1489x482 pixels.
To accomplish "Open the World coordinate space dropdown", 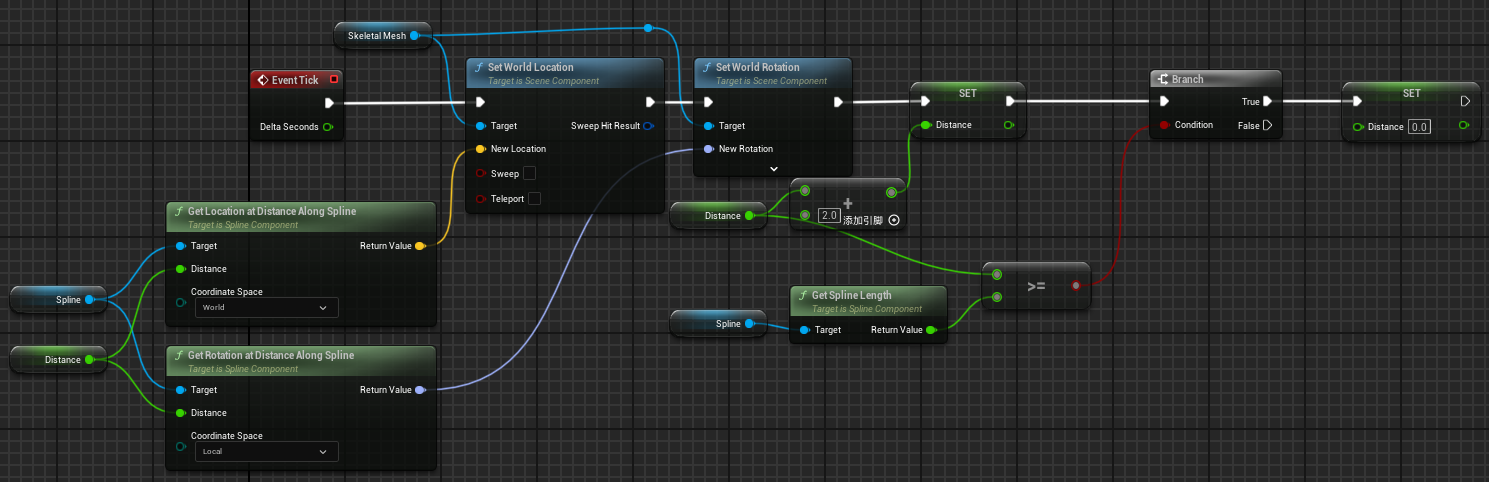I will (x=266, y=308).
